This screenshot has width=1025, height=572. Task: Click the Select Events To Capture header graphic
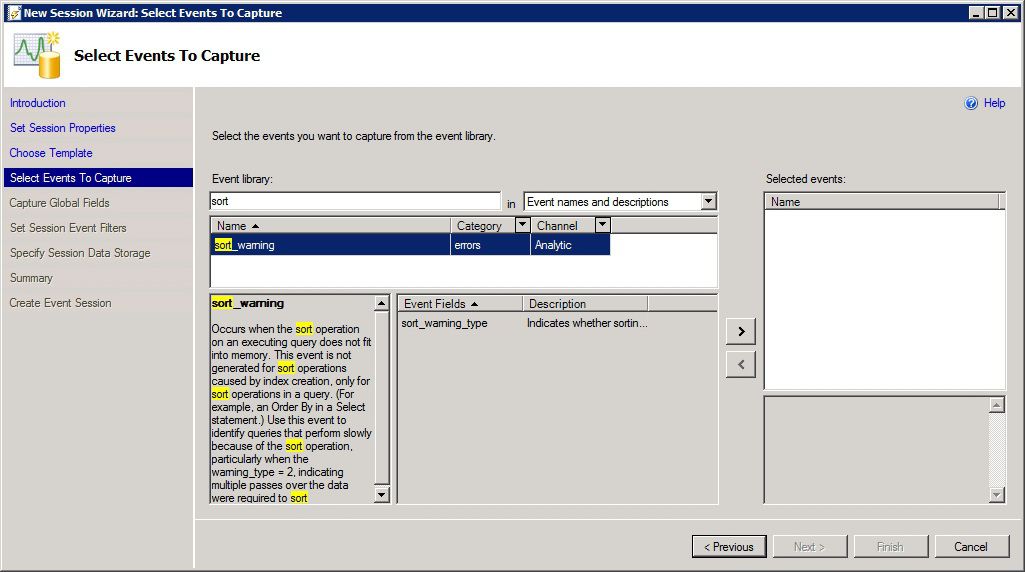[37, 56]
